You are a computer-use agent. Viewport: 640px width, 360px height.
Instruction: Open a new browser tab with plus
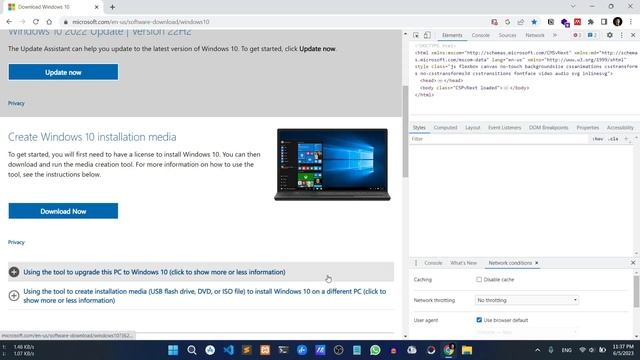(x=112, y=7)
